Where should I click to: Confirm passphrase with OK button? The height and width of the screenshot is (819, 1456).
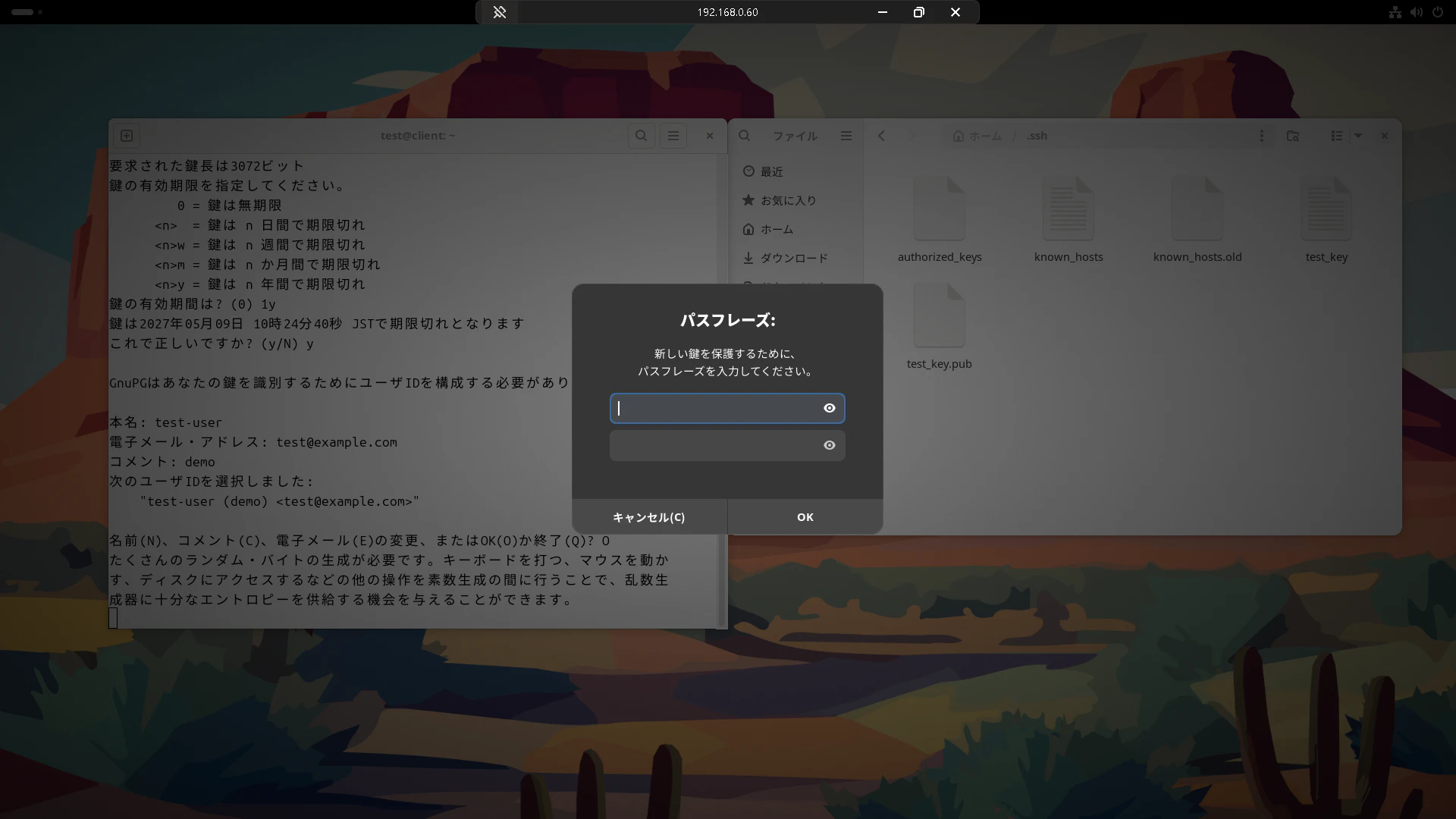click(805, 516)
